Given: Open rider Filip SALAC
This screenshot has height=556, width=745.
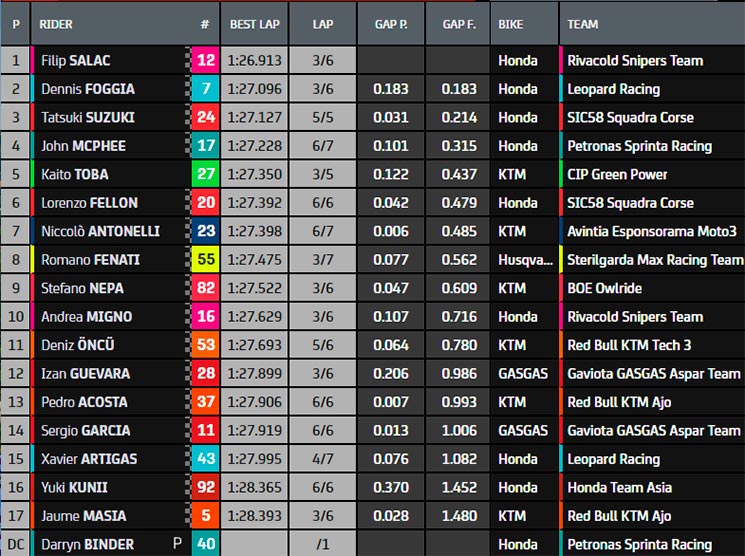Looking at the screenshot, I should coord(76,61).
